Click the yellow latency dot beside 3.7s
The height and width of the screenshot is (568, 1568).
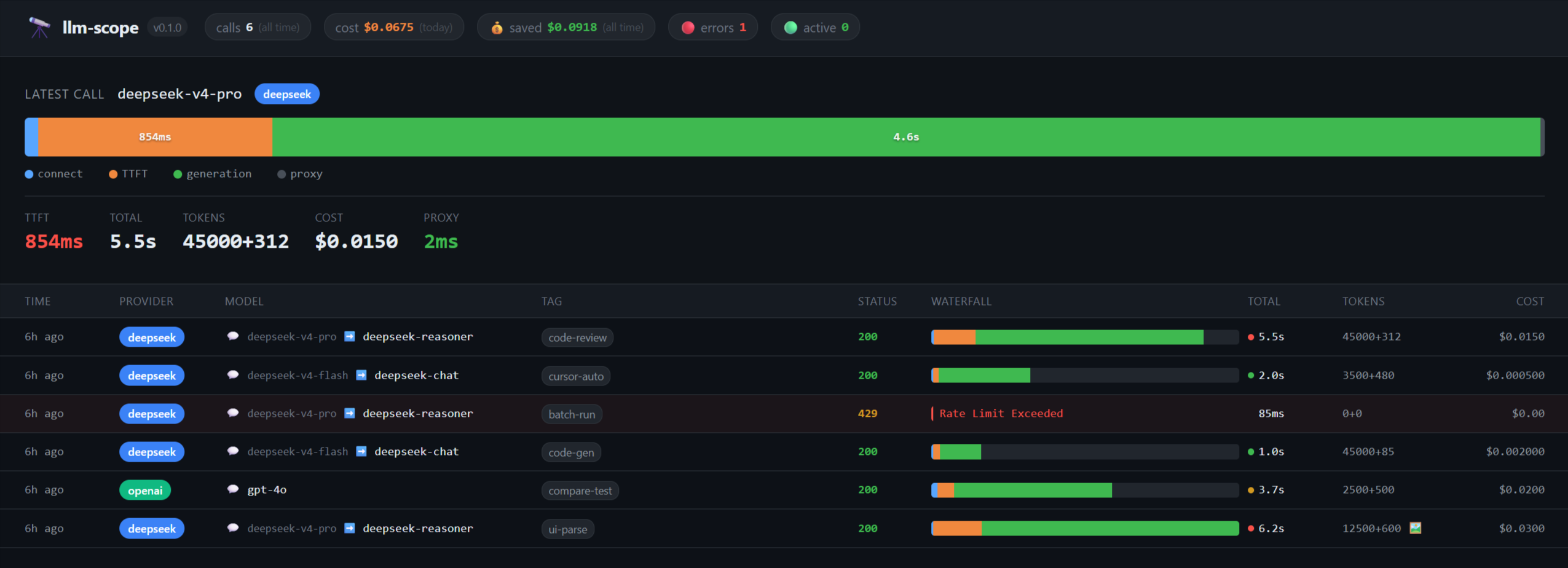(x=1251, y=490)
